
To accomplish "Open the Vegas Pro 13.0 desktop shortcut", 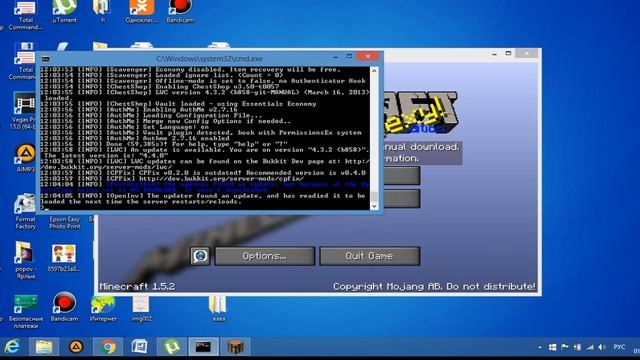I will (x=24, y=111).
